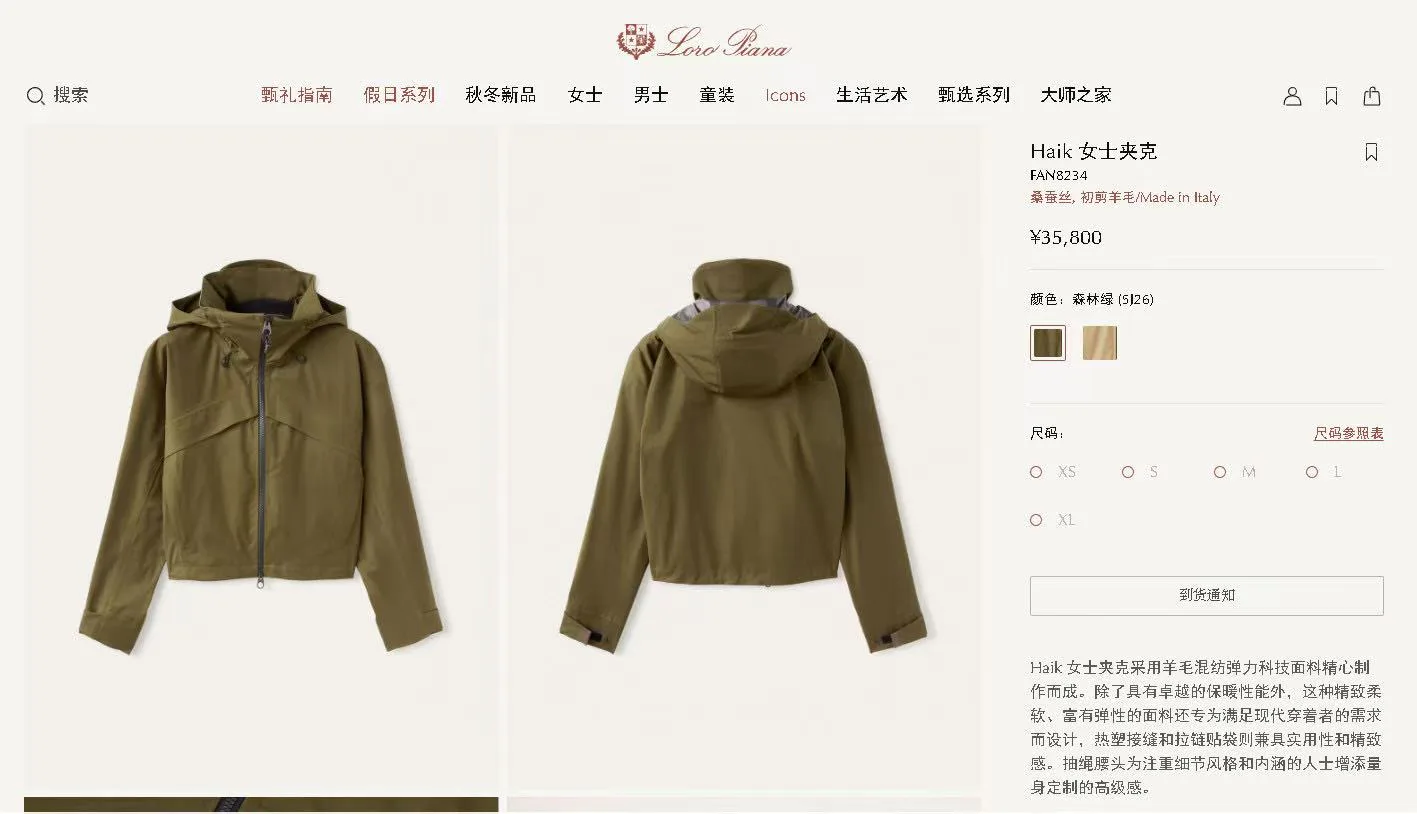Open the 秋冬新品 menu

click(501, 95)
